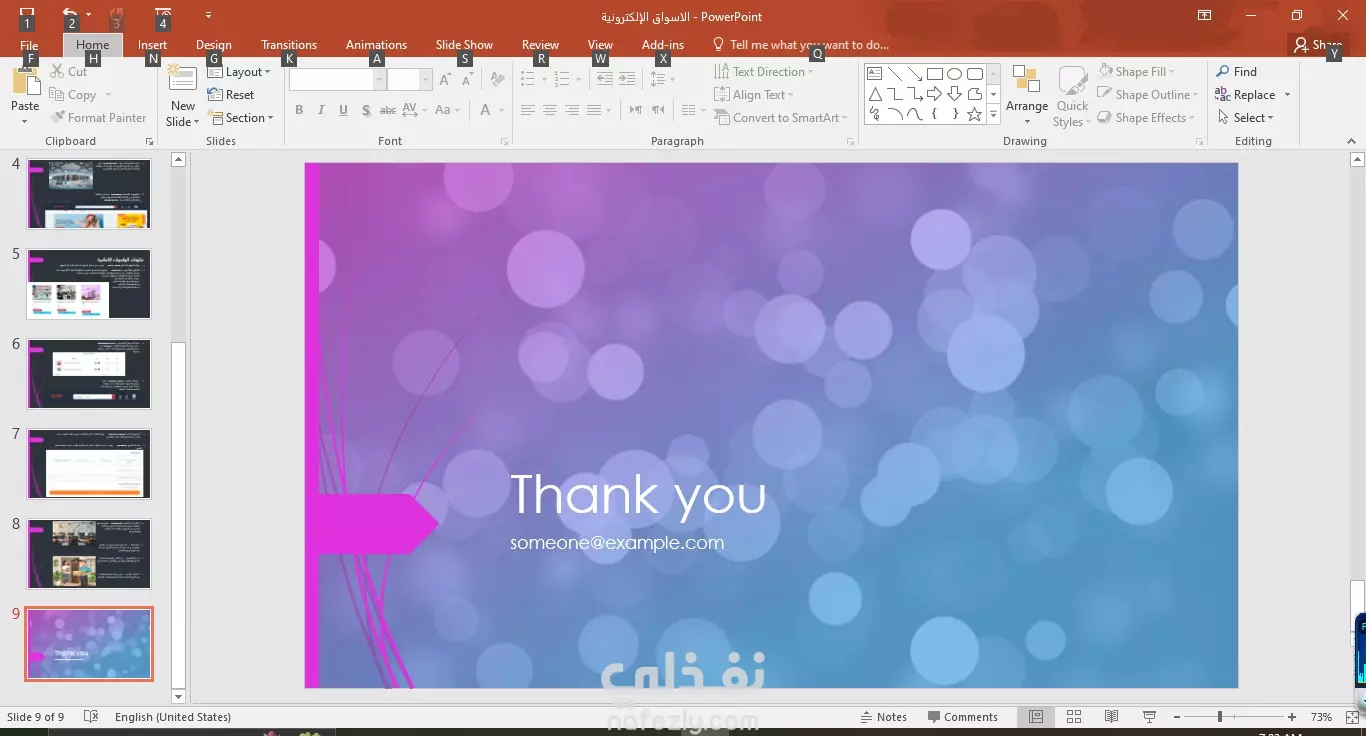This screenshot has width=1366, height=736.
Task: Open the Comments pane from status bar
Action: click(x=962, y=717)
